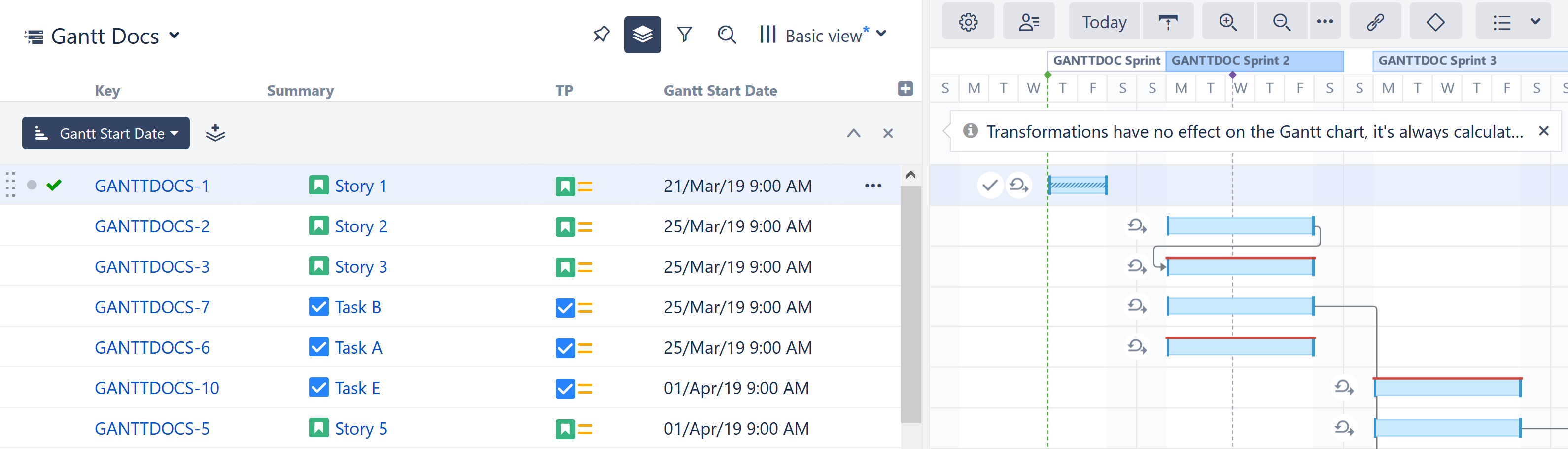
Task: Select the milestone diamond icon
Action: (1435, 21)
